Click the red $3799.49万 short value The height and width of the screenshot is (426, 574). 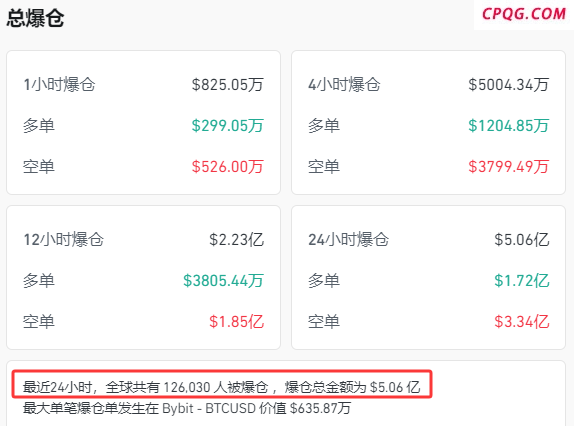(x=509, y=167)
